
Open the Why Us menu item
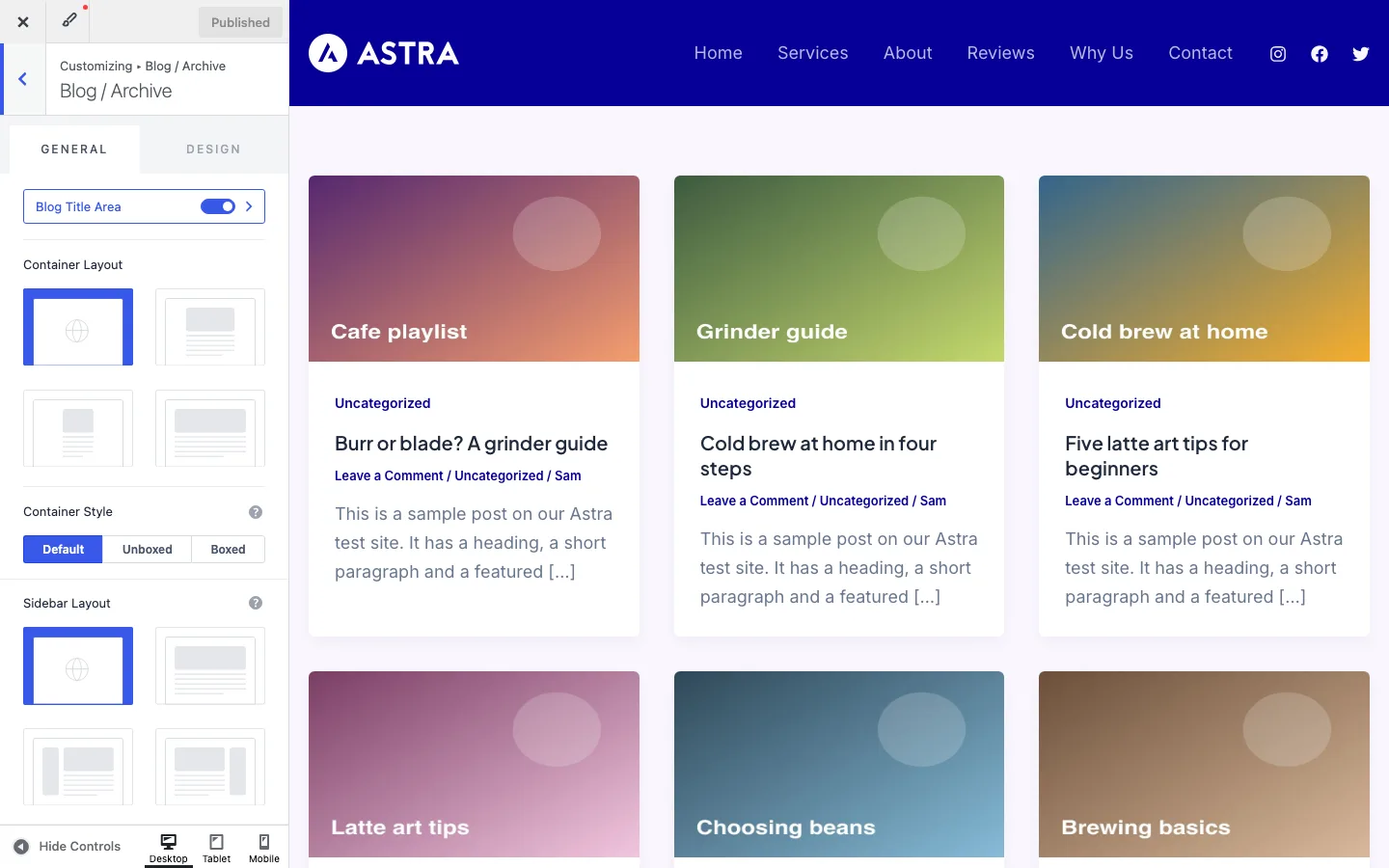(x=1102, y=53)
